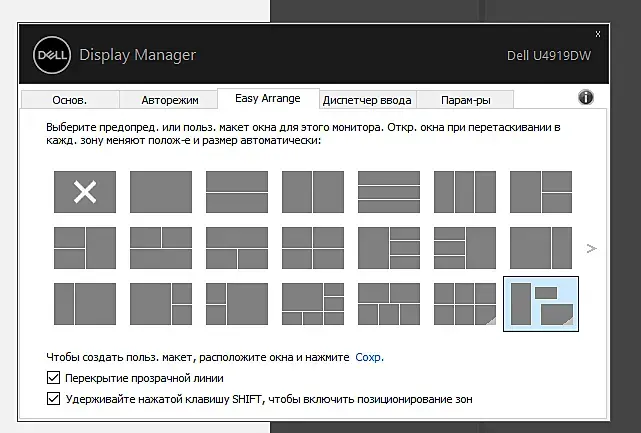The image size is (641, 433).
Task: Show next page of layouts with arrow
Action: [592, 248]
